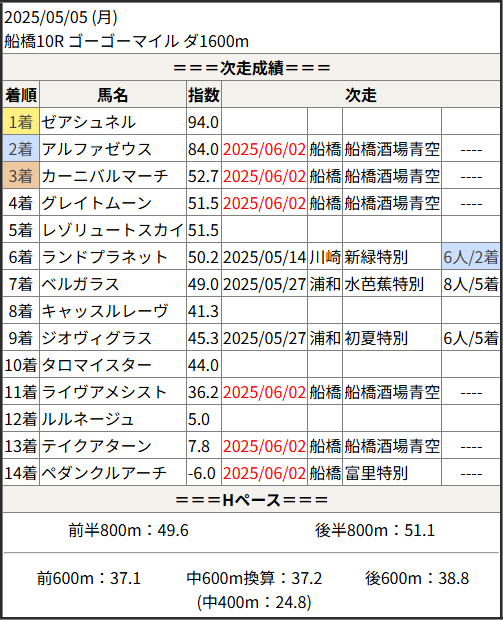Select the 着順 column header
This screenshot has height=620, width=503.
point(21,95)
